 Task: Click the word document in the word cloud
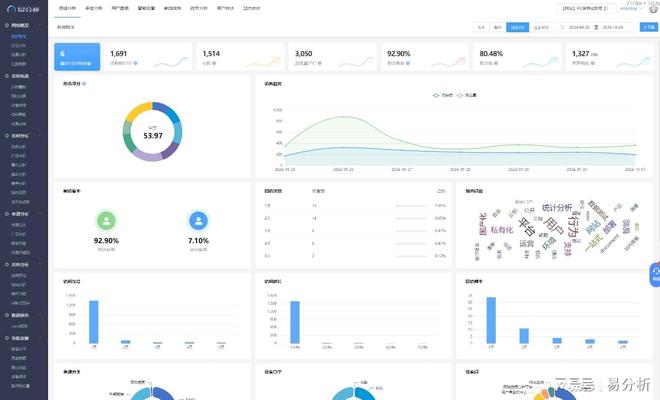610,243
